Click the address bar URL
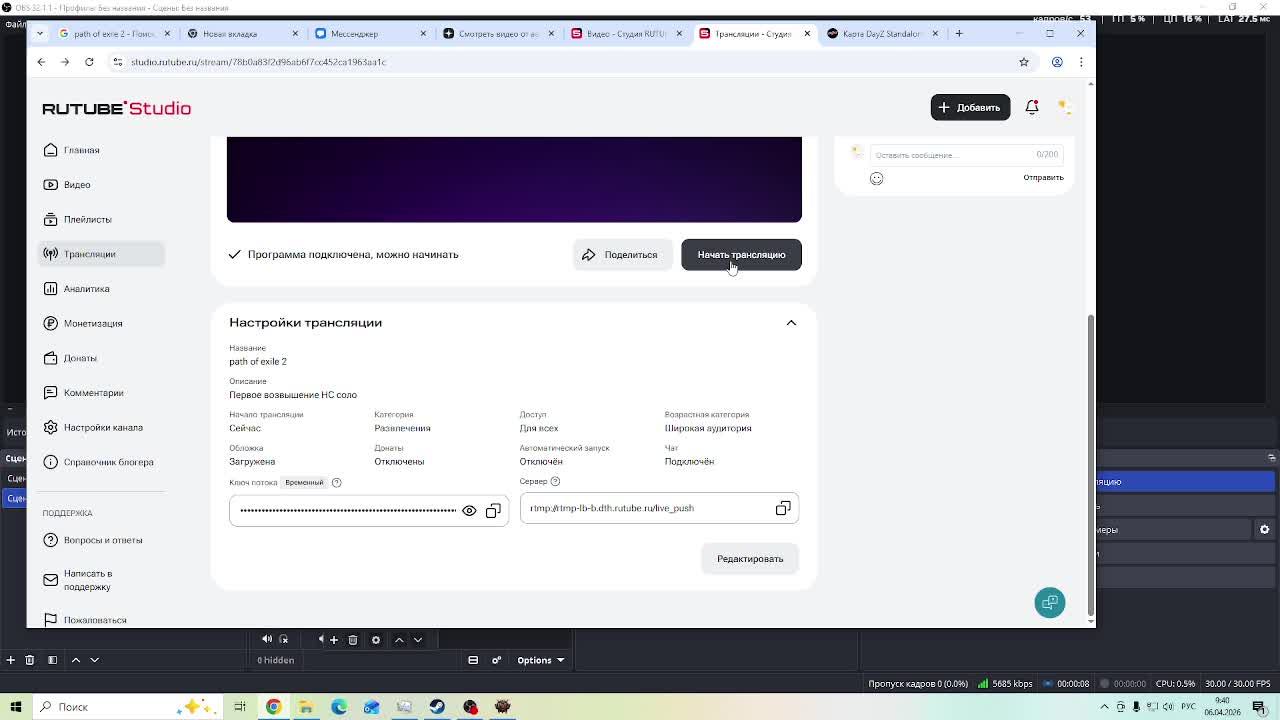The image size is (1280, 720). [258, 62]
